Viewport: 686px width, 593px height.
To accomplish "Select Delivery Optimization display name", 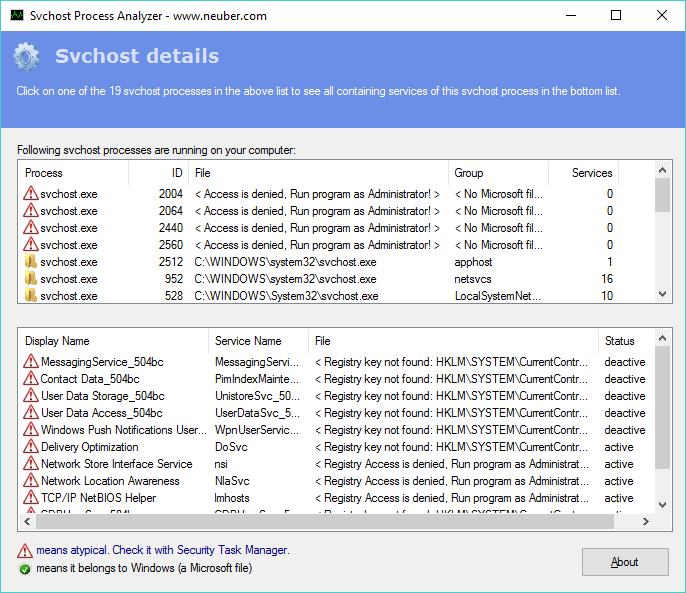I will coord(89,447).
